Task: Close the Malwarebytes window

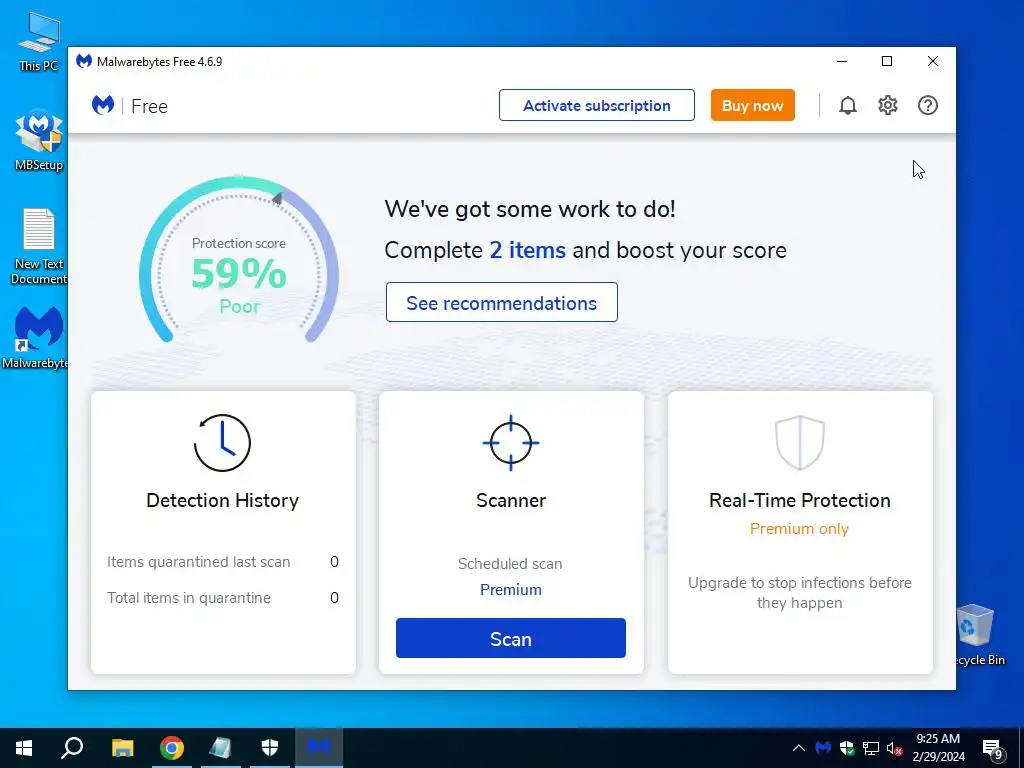Action: [933, 61]
